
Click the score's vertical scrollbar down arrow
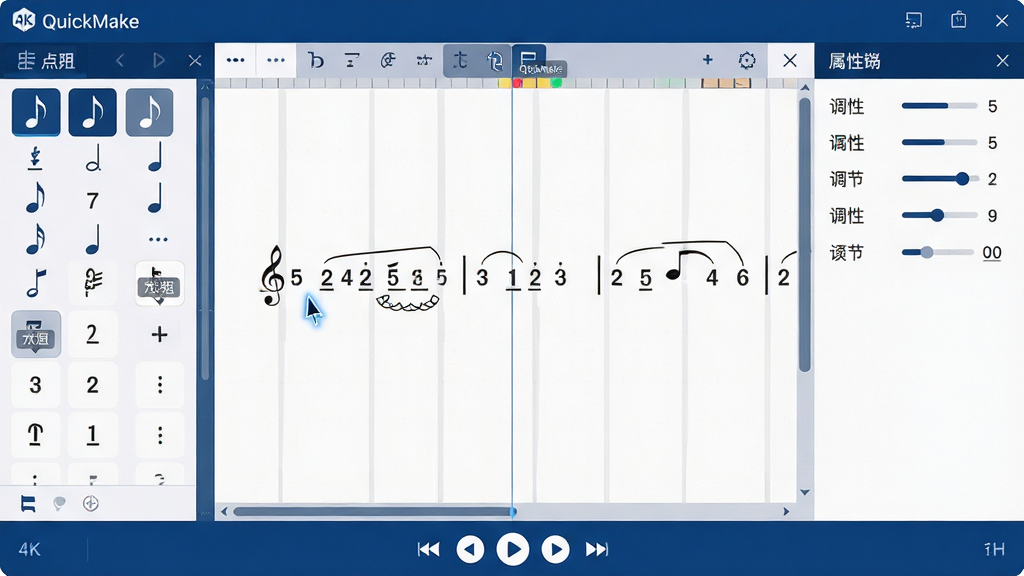coord(805,492)
